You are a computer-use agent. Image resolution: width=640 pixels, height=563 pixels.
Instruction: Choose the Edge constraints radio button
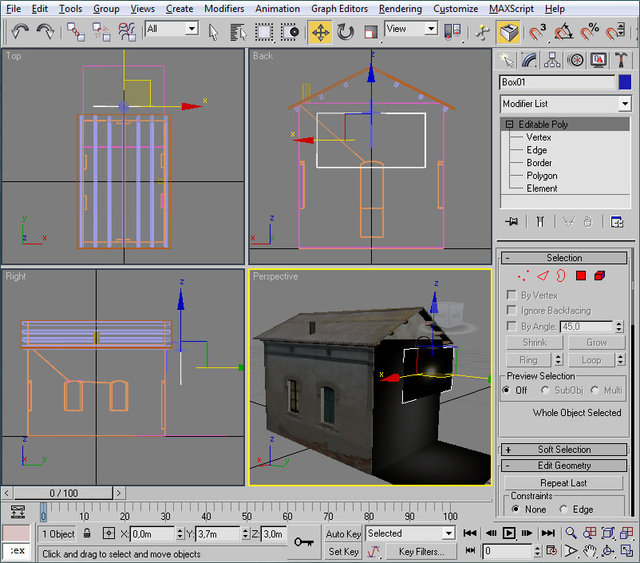(562, 509)
